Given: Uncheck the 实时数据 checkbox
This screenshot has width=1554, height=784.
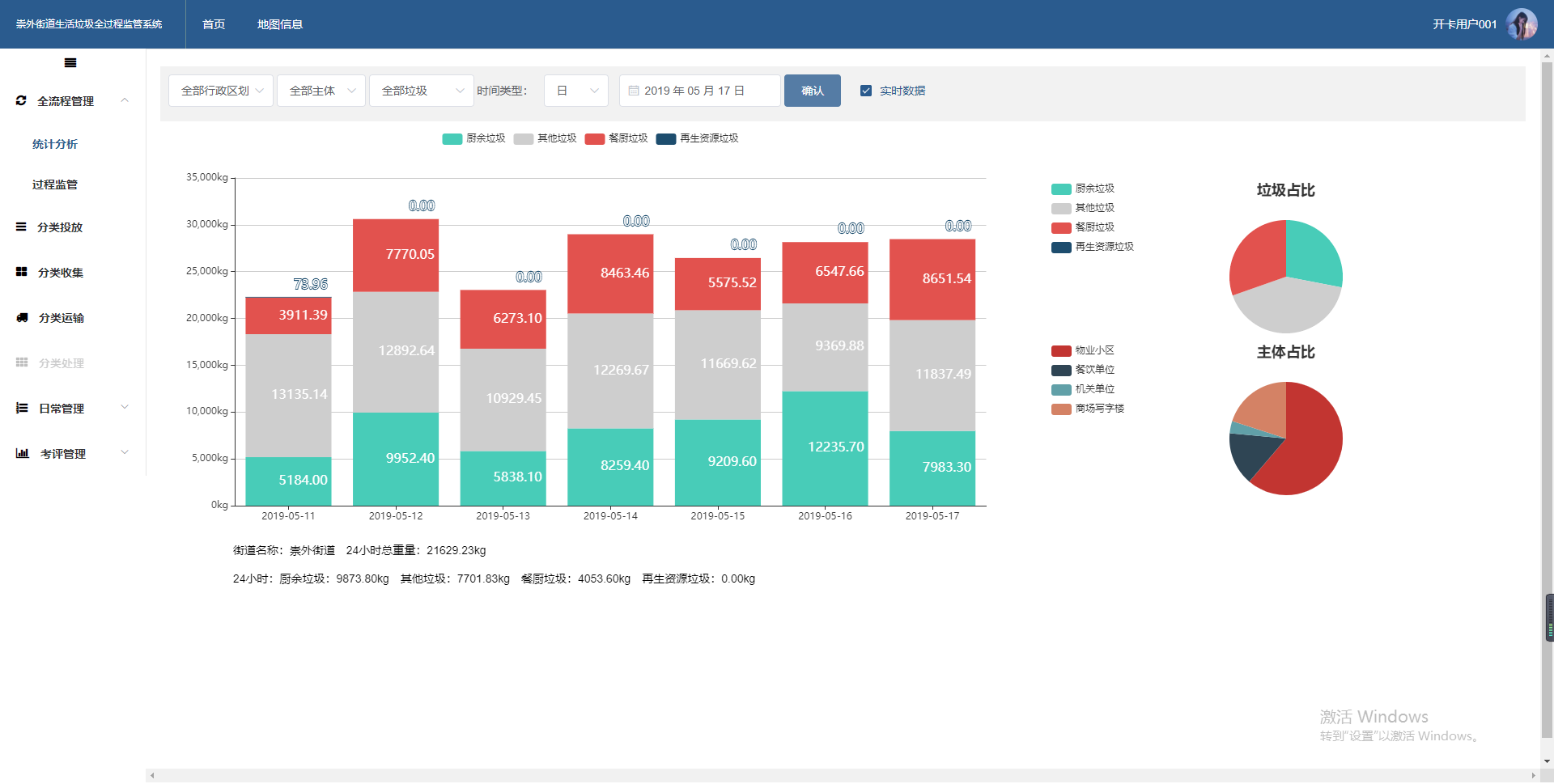Looking at the screenshot, I should 866,91.
